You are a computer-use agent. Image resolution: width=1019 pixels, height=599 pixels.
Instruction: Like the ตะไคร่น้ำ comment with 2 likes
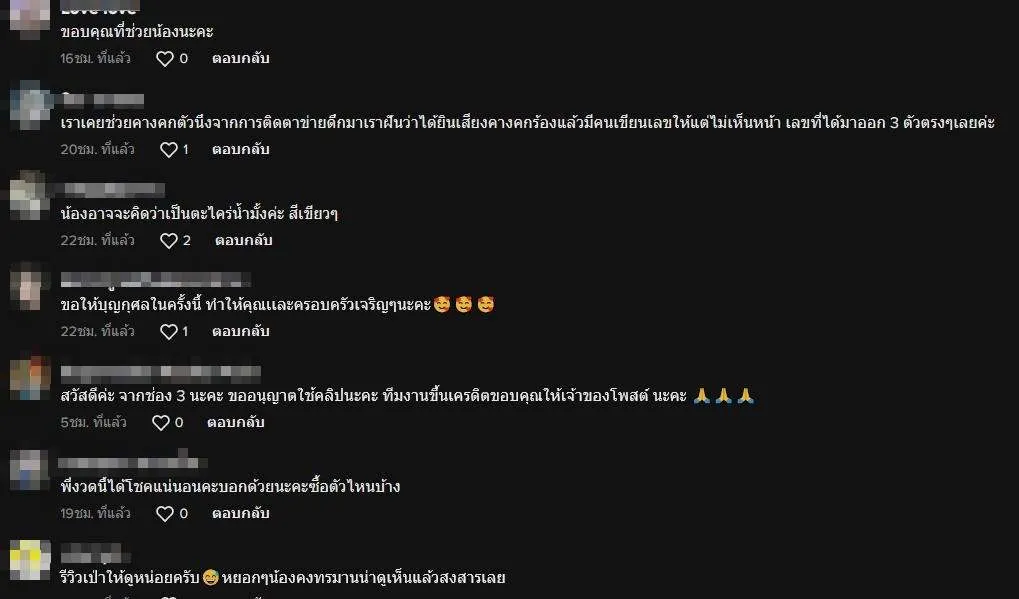(x=169, y=241)
